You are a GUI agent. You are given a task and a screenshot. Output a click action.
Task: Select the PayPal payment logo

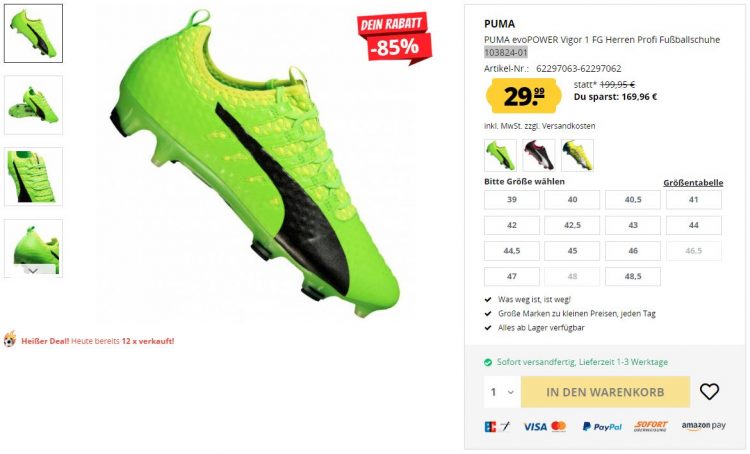pyautogui.click(x=602, y=426)
